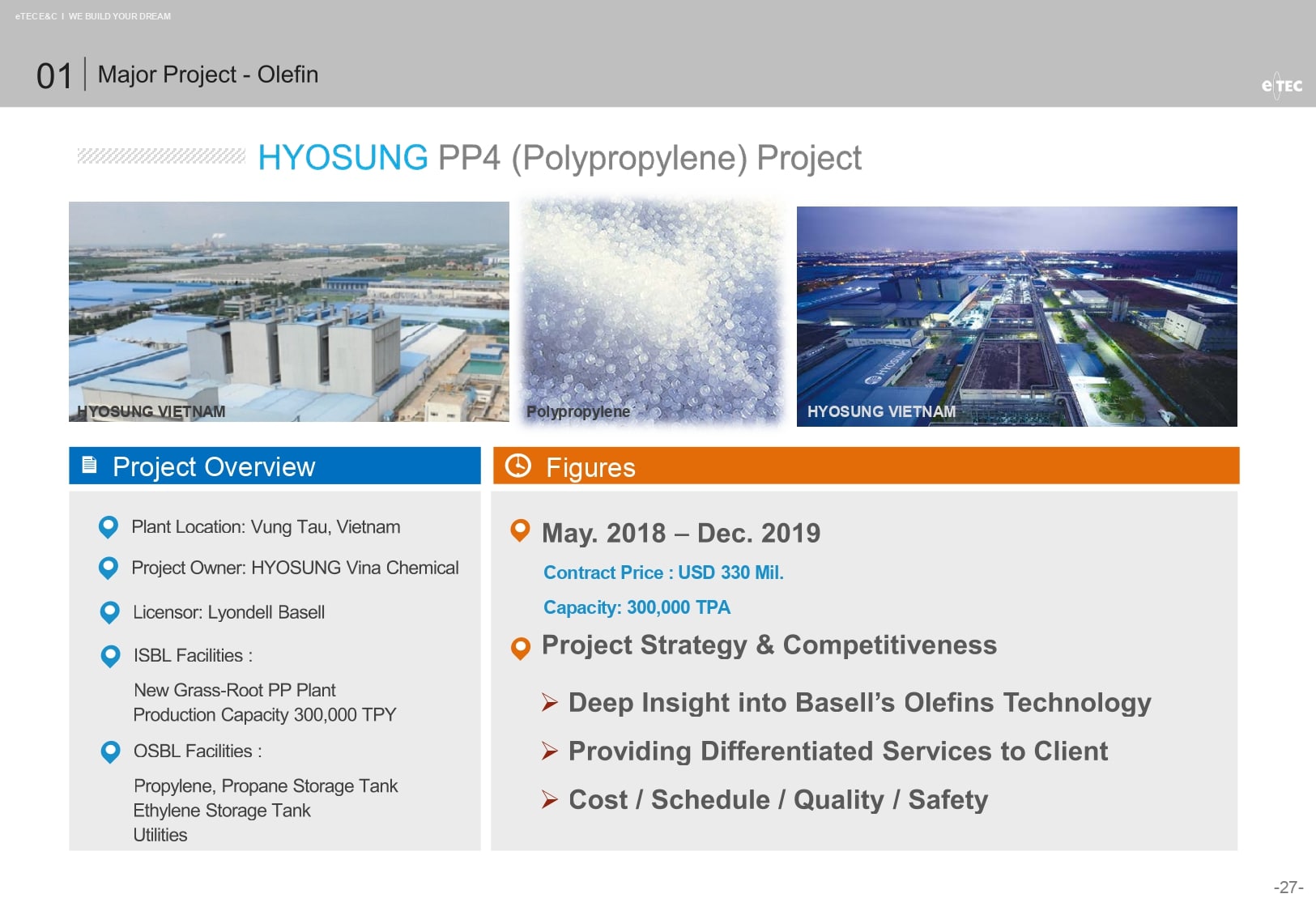Click the blue pin next to Licensor
The image size is (1316, 911).
click(x=109, y=613)
